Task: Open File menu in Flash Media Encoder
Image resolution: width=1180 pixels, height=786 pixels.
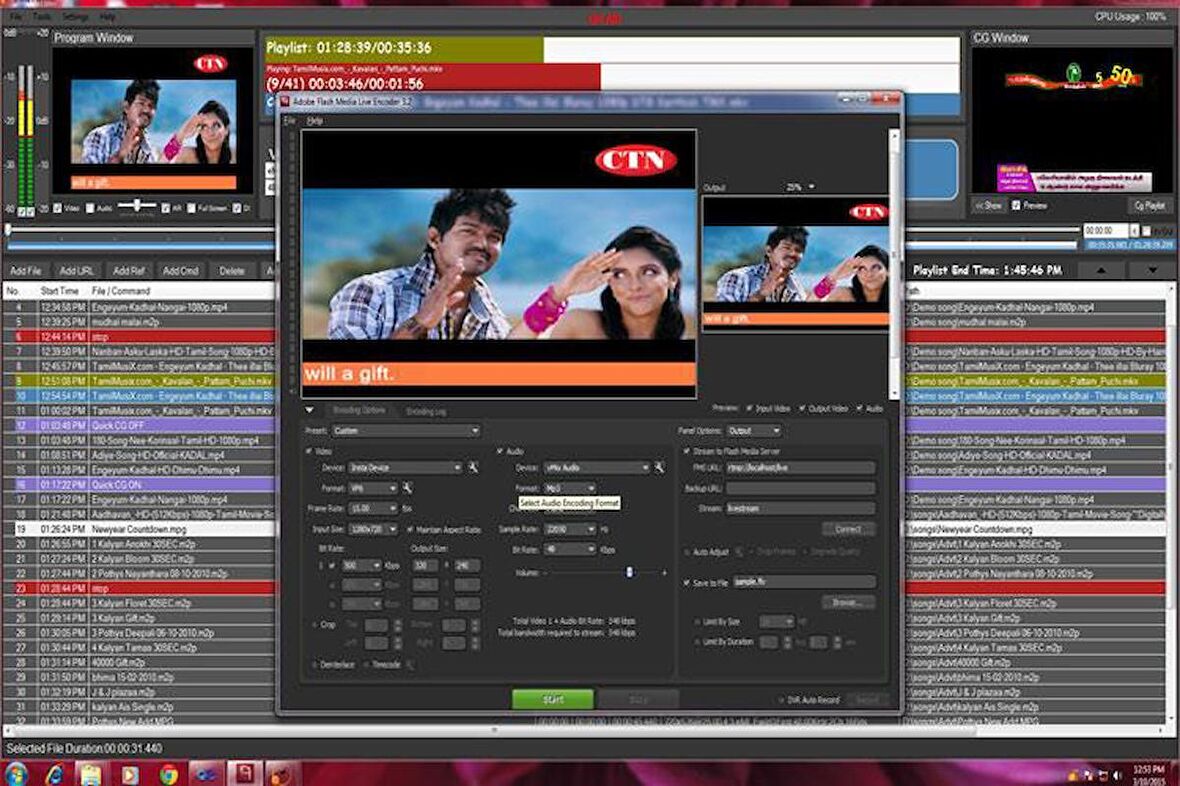Action: (x=289, y=120)
